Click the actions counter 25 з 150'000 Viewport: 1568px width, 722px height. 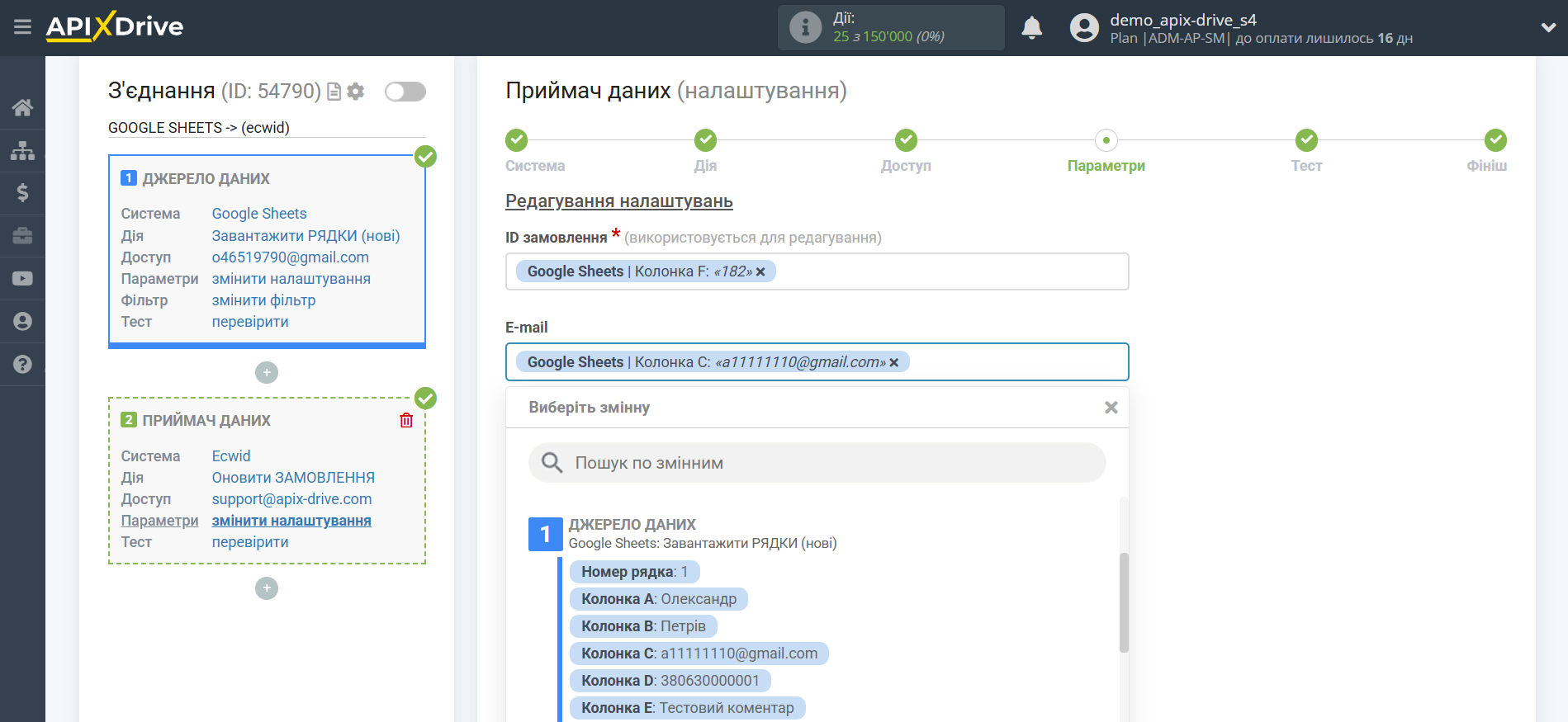[888, 36]
